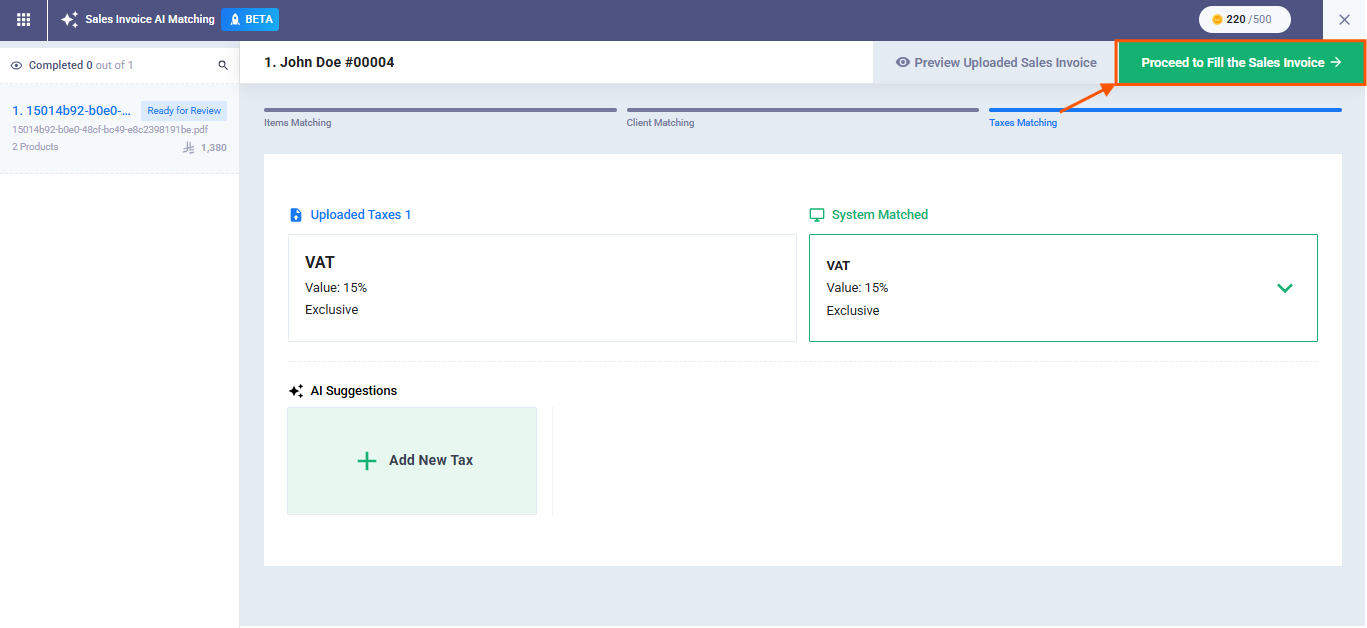Viewport: 1367px width, 628px height.
Task: Click the 1,380 total amount
Action: (x=214, y=148)
